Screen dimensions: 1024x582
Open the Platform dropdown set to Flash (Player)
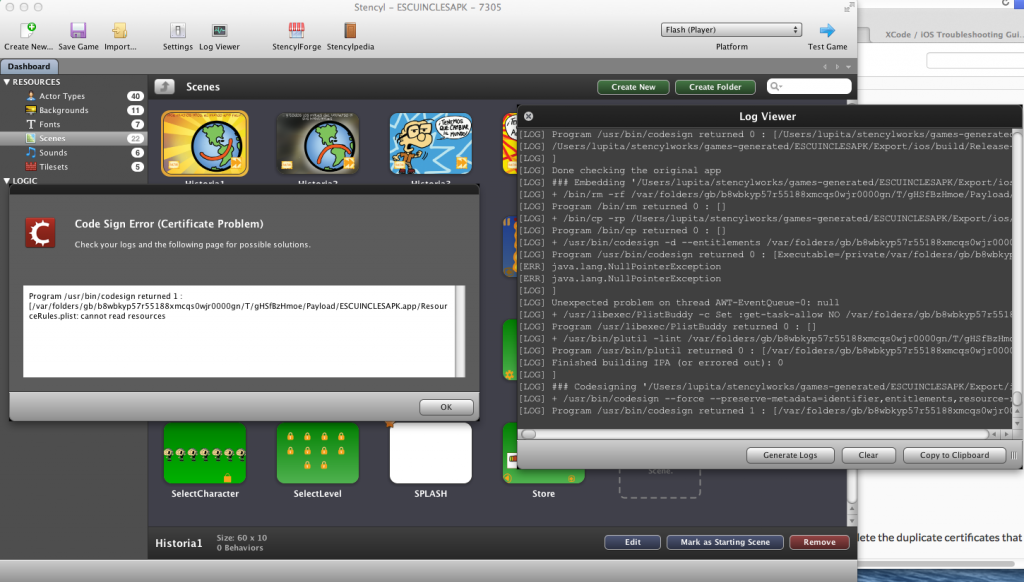[x=731, y=30]
